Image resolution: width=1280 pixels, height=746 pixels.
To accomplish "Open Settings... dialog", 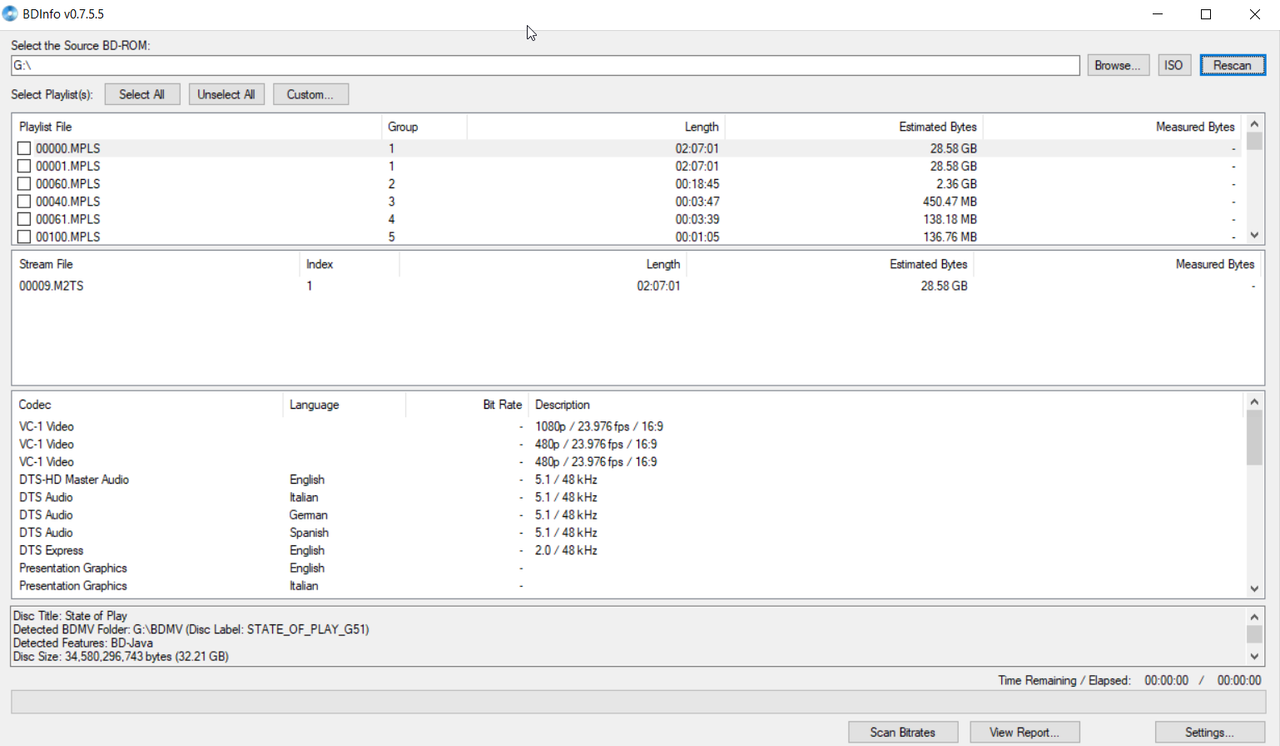I will [1209, 732].
